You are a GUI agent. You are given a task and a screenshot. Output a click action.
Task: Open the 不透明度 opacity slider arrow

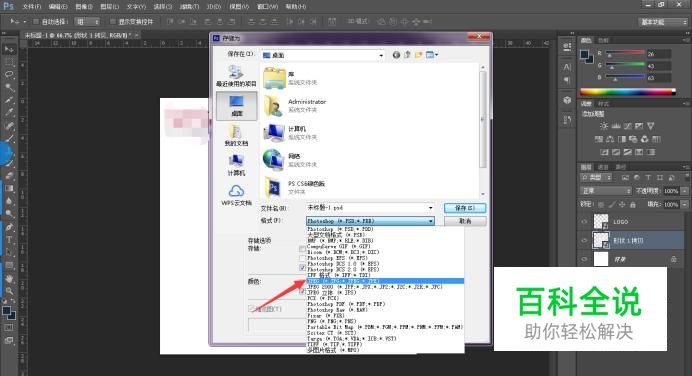click(684, 191)
